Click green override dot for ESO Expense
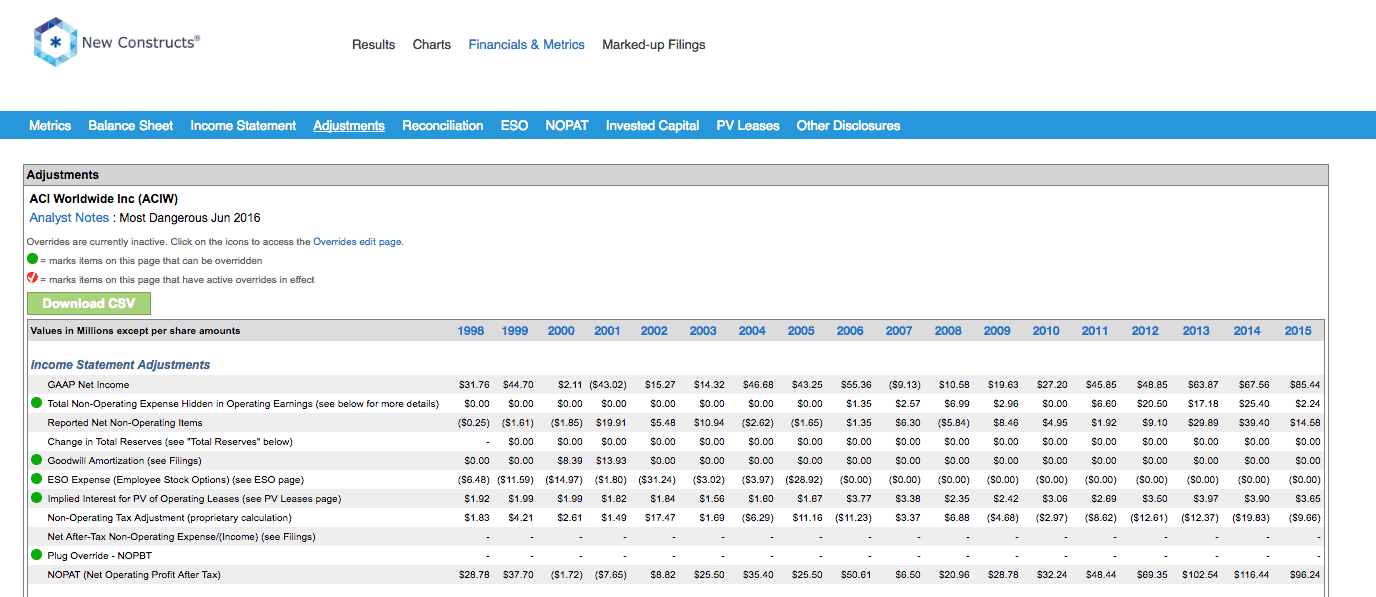Image resolution: width=1376 pixels, height=597 pixels. pyautogui.click(x=36, y=480)
